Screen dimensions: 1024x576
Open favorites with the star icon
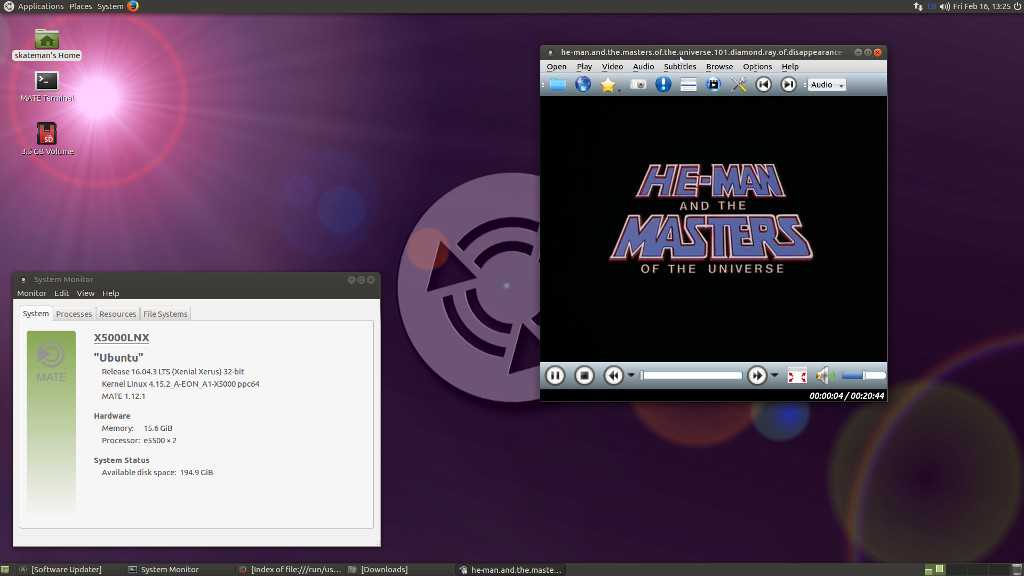(608, 84)
